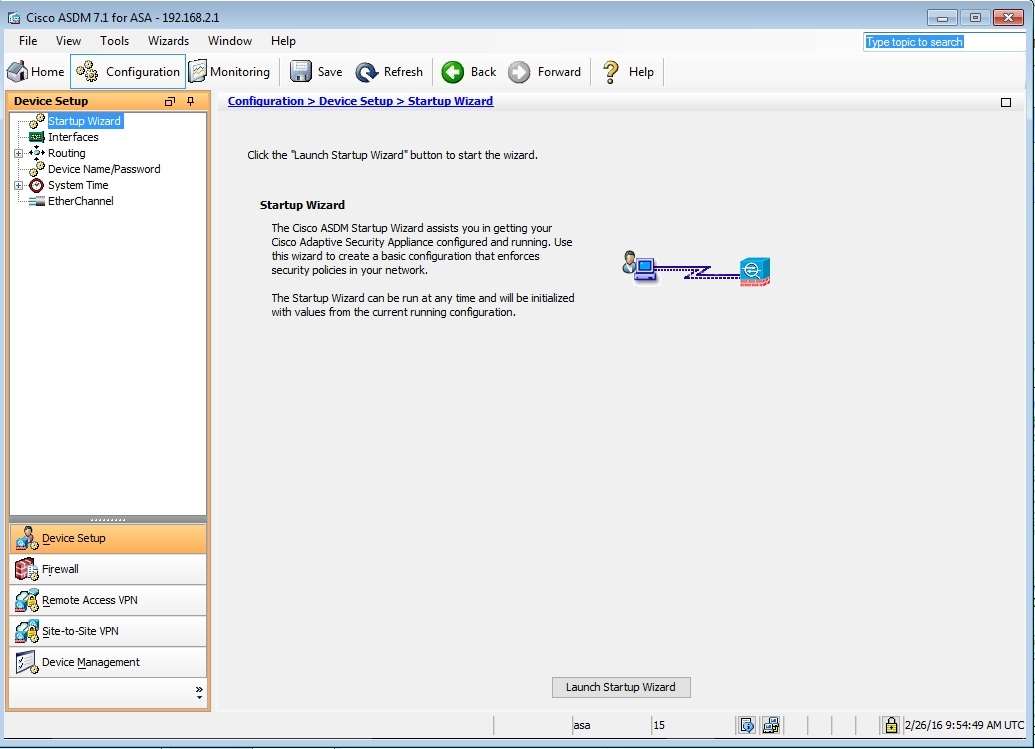
Task: Pin the Device Setup panel
Action: pos(191,101)
